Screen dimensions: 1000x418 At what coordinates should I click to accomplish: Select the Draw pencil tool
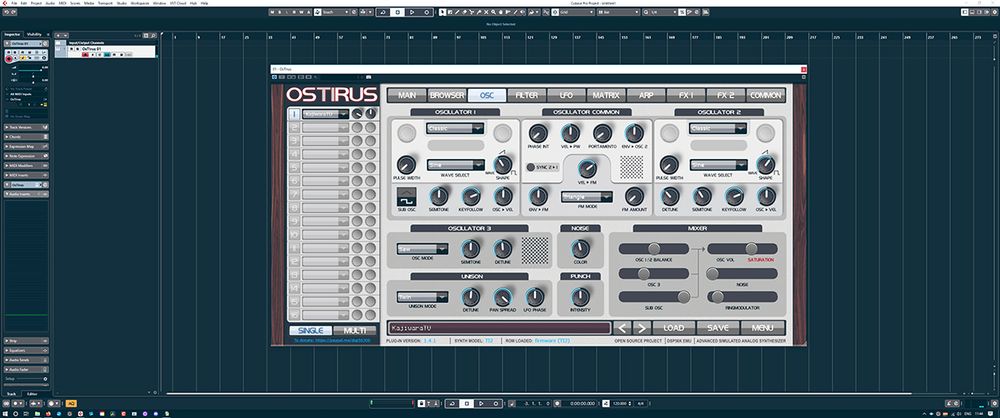click(x=457, y=12)
